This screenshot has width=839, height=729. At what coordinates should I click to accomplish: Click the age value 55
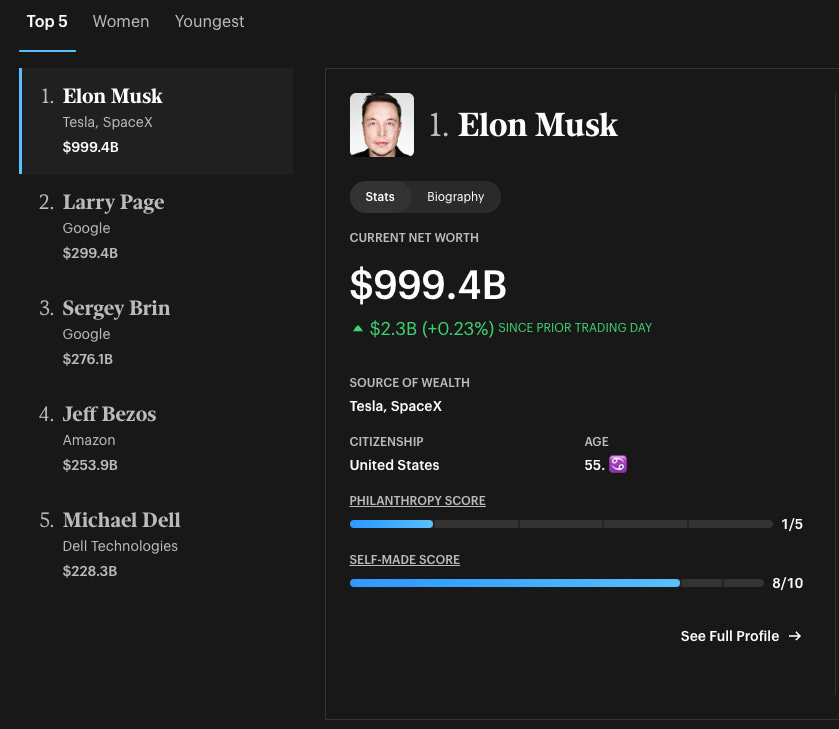pyautogui.click(x=594, y=465)
